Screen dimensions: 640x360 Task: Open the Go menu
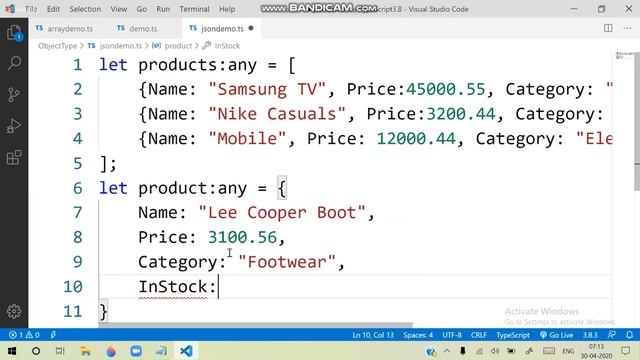pyautogui.click(x=142, y=9)
